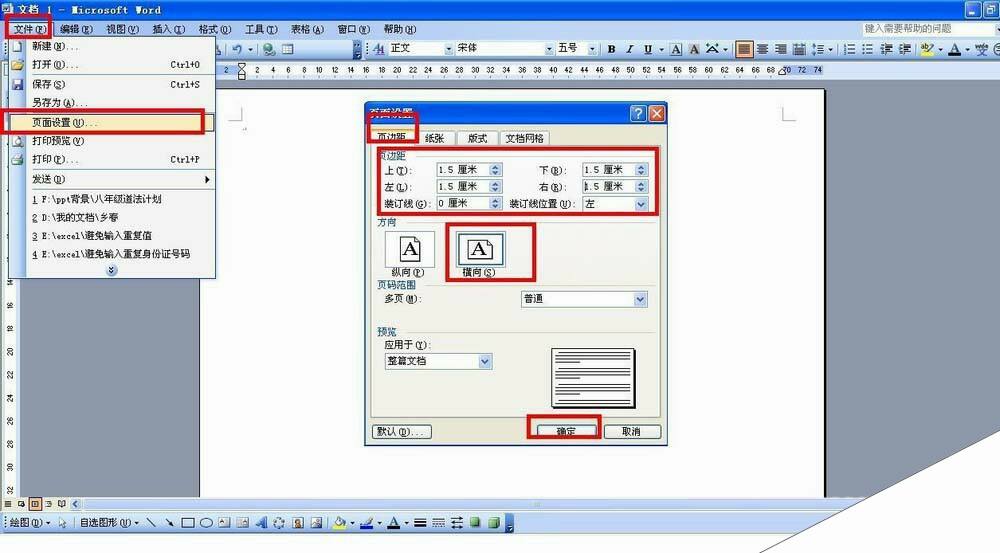Click the bullet list icon
This screenshot has width=1000, height=553.
point(868,48)
